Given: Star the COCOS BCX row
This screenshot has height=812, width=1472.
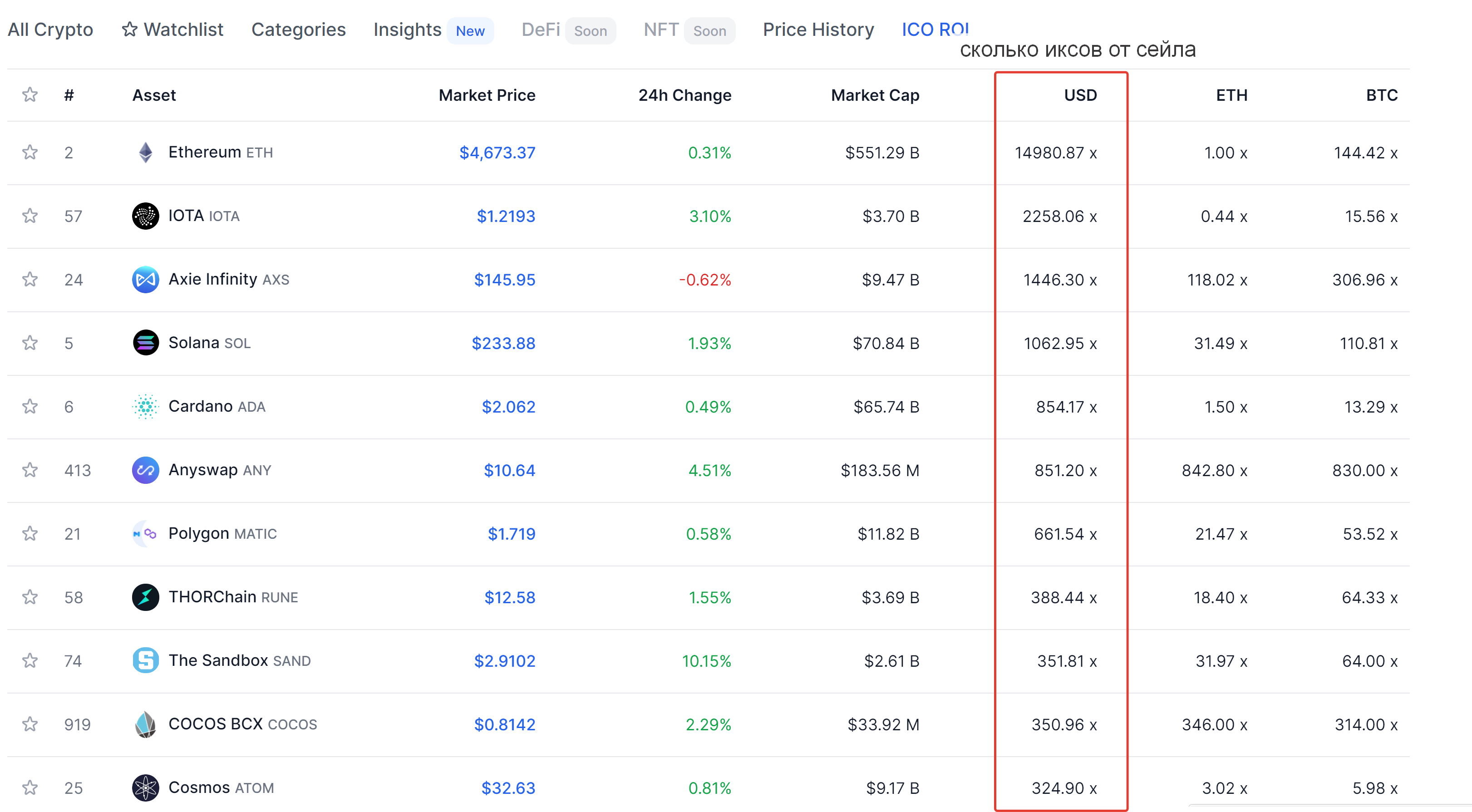Looking at the screenshot, I should 30,724.
